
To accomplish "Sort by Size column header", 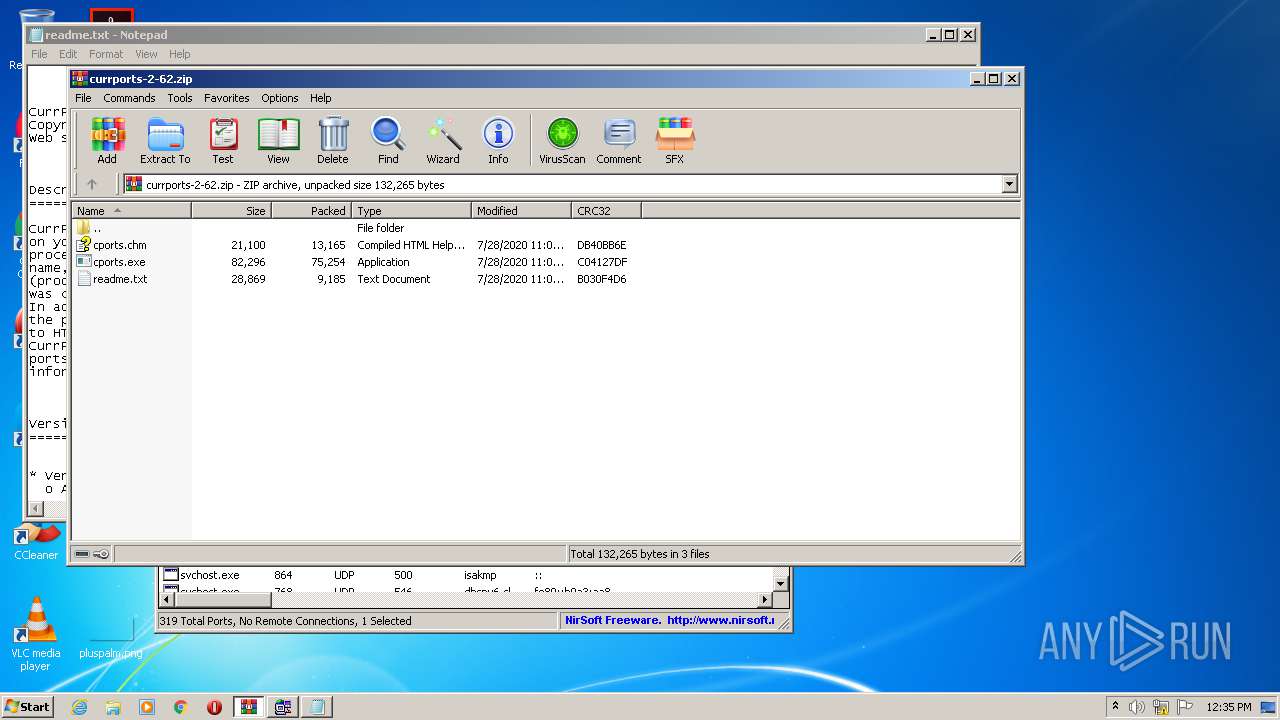I will click(x=231, y=211).
